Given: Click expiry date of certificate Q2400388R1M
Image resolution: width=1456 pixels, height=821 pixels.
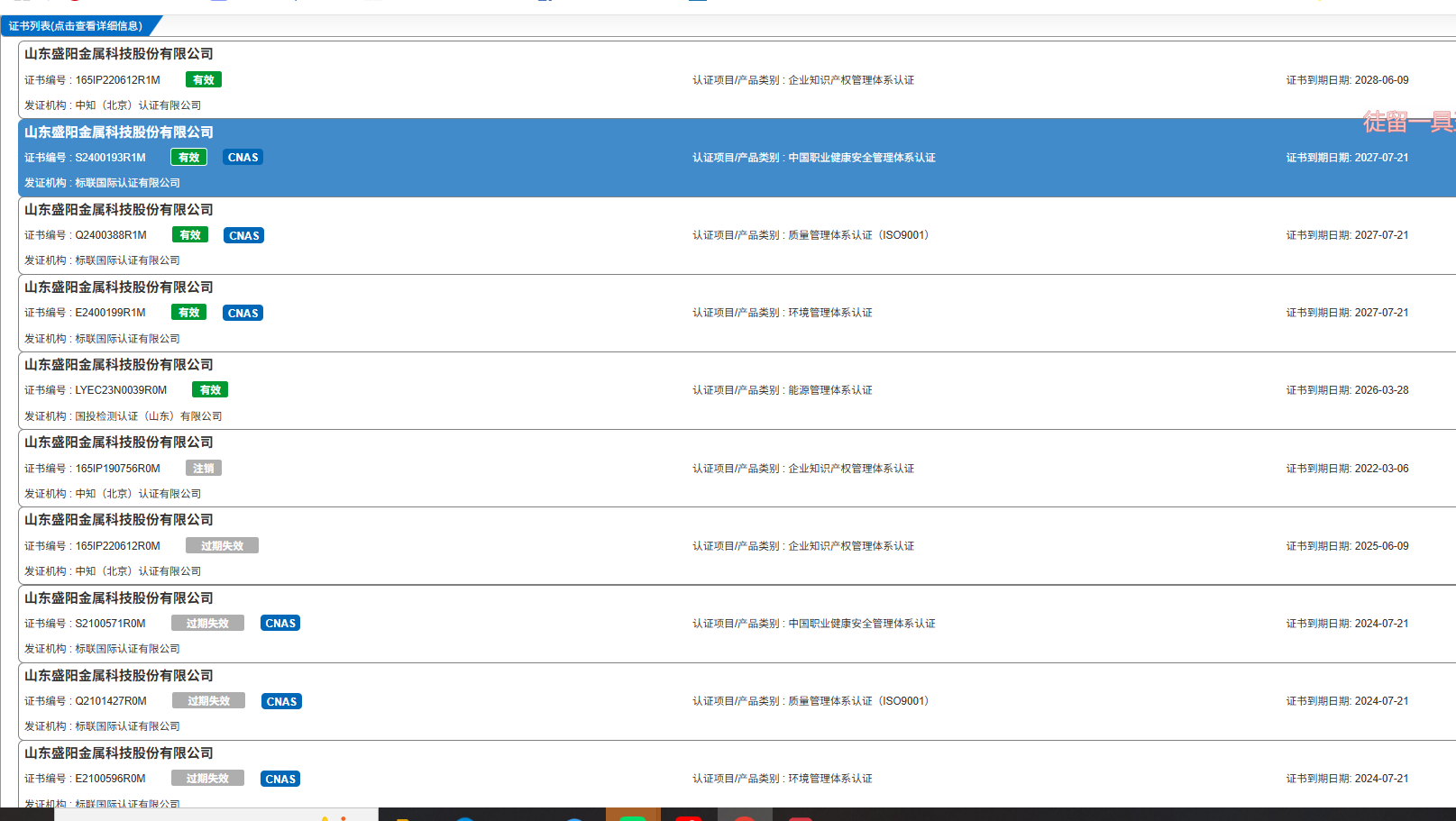Looking at the screenshot, I should coord(1381,235).
